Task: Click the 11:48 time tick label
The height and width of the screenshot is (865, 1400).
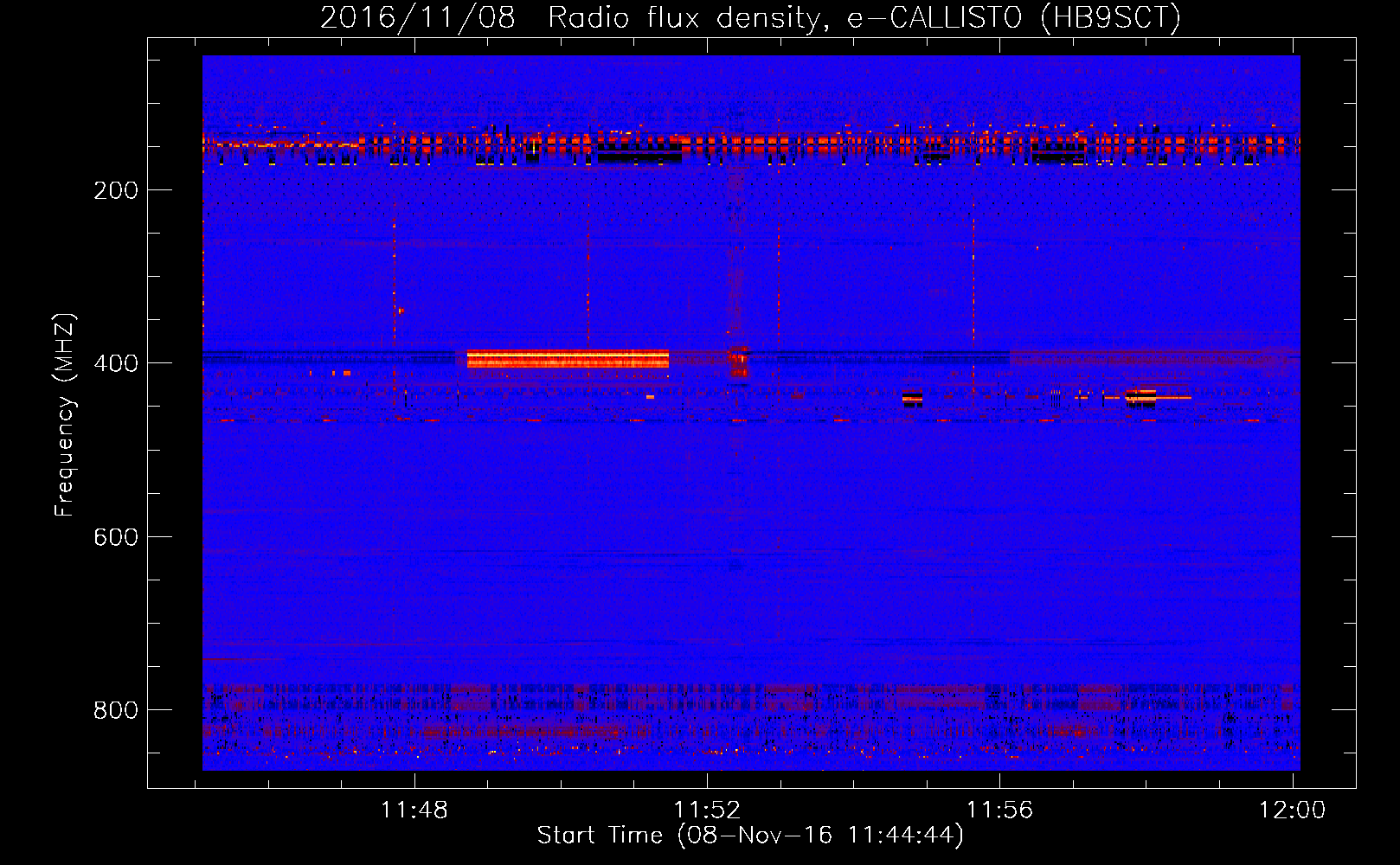Action: (414, 811)
